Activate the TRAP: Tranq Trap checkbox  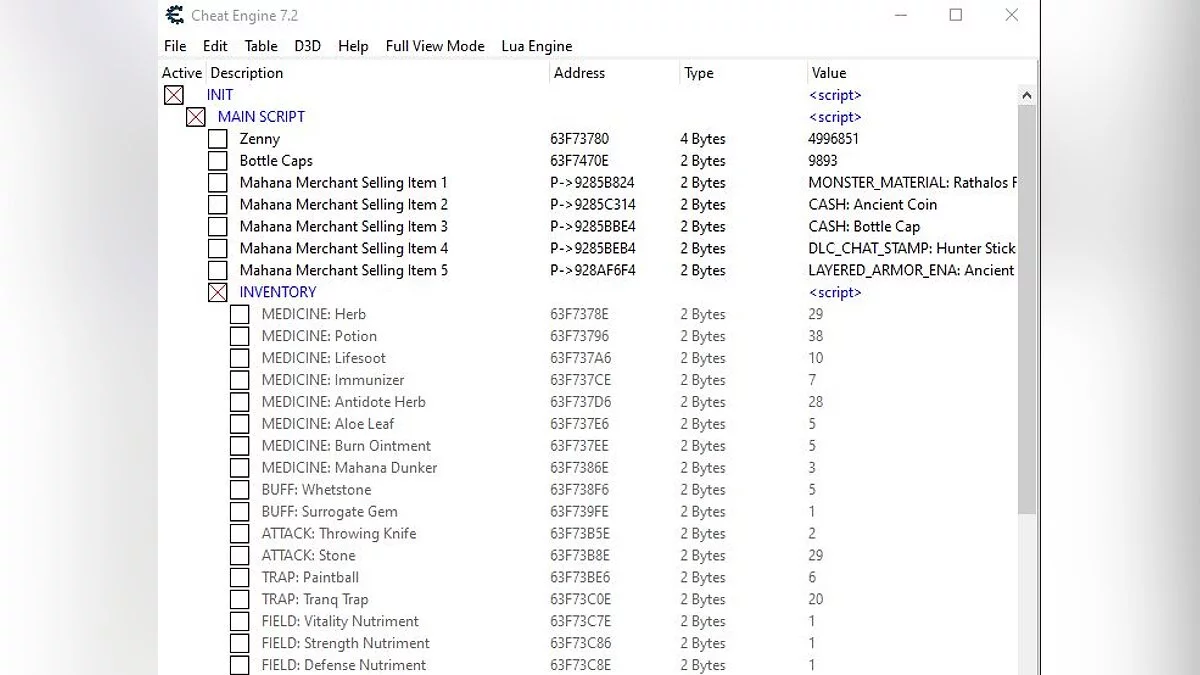click(x=240, y=600)
